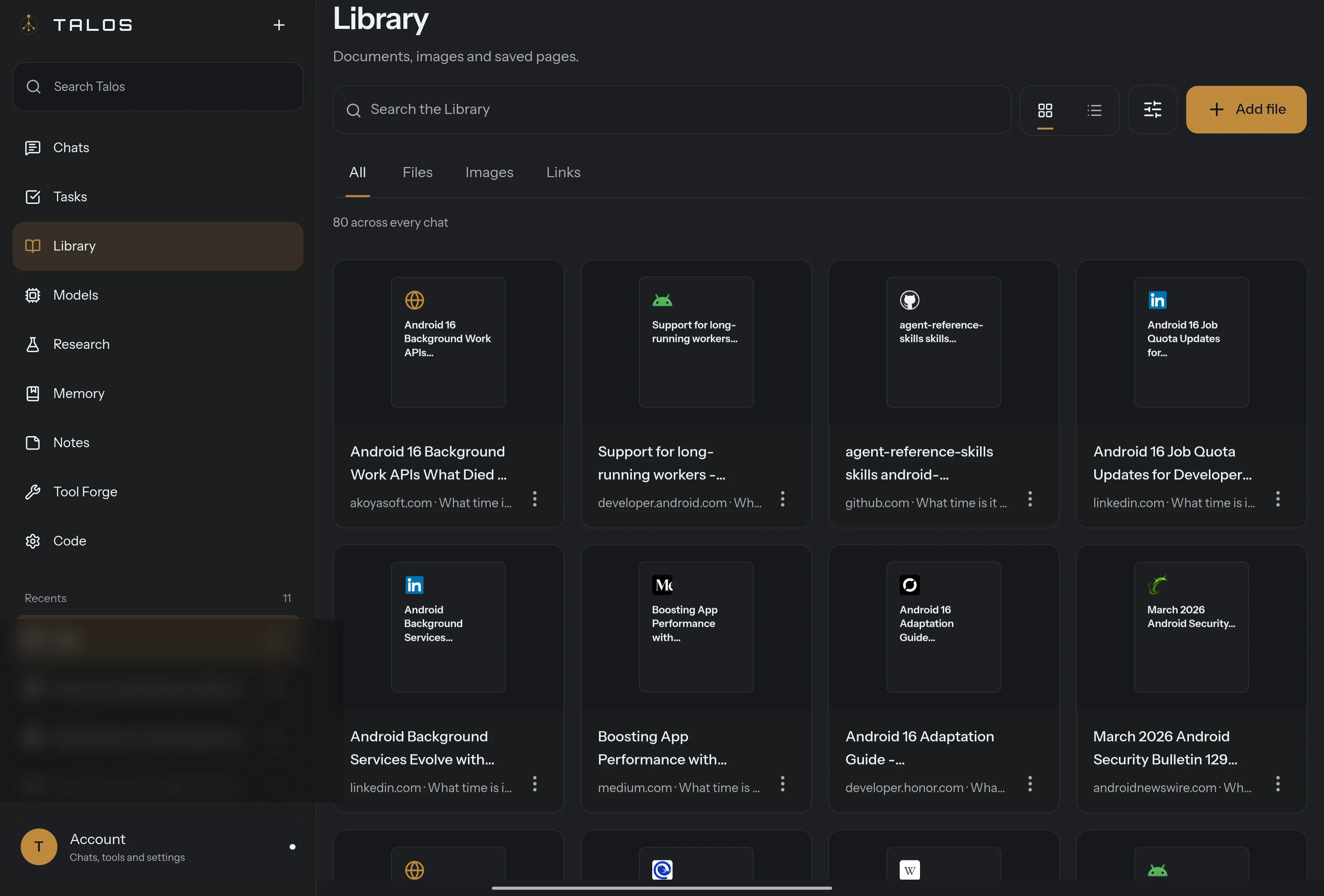The height and width of the screenshot is (896, 1324).
Task: Switch to the Files tab
Action: pyautogui.click(x=417, y=172)
